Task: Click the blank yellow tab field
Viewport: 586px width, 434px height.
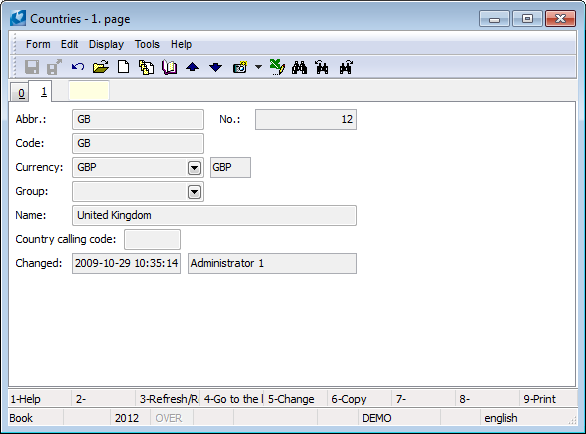Action: point(89,90)
